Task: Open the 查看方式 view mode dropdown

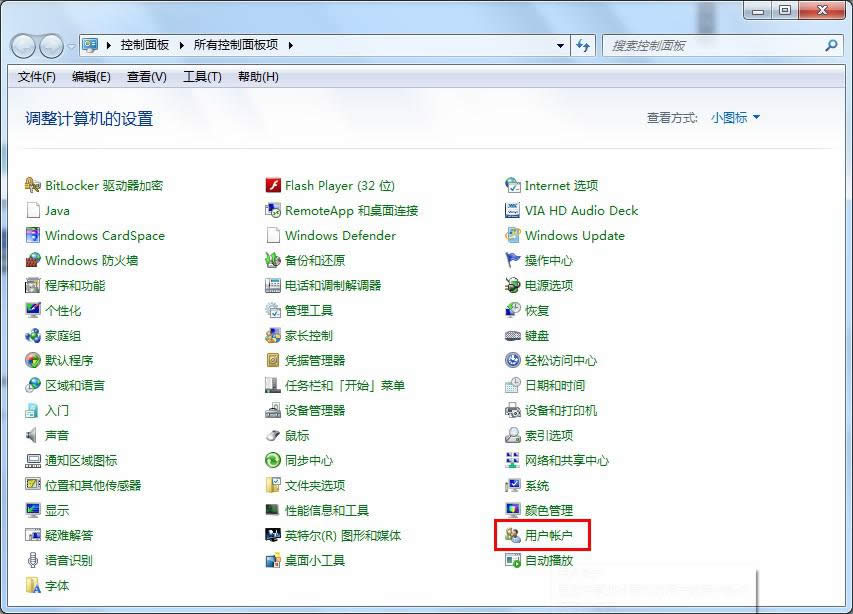Action: tap(737, 117)
